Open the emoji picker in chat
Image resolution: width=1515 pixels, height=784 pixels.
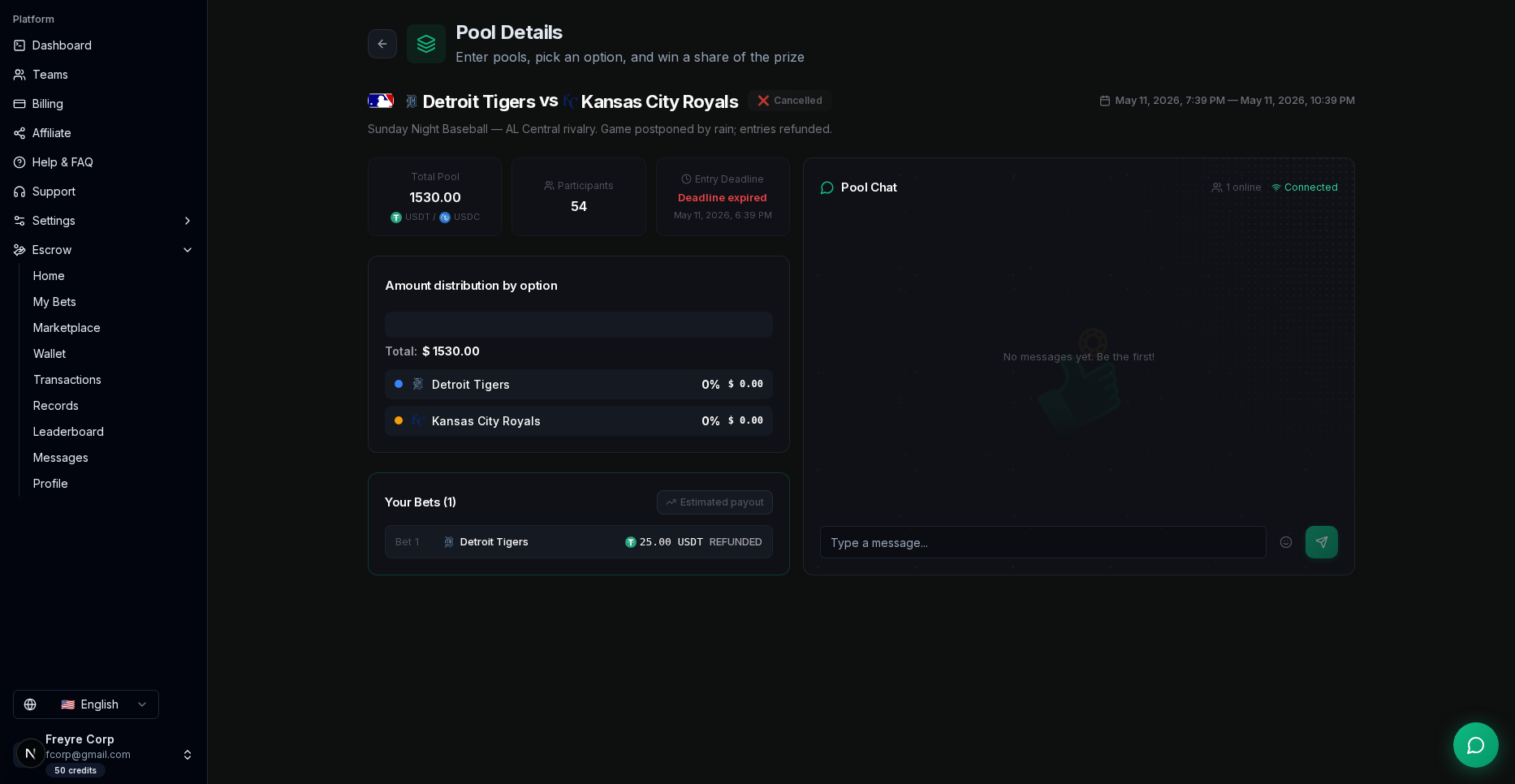point(1286,542)
